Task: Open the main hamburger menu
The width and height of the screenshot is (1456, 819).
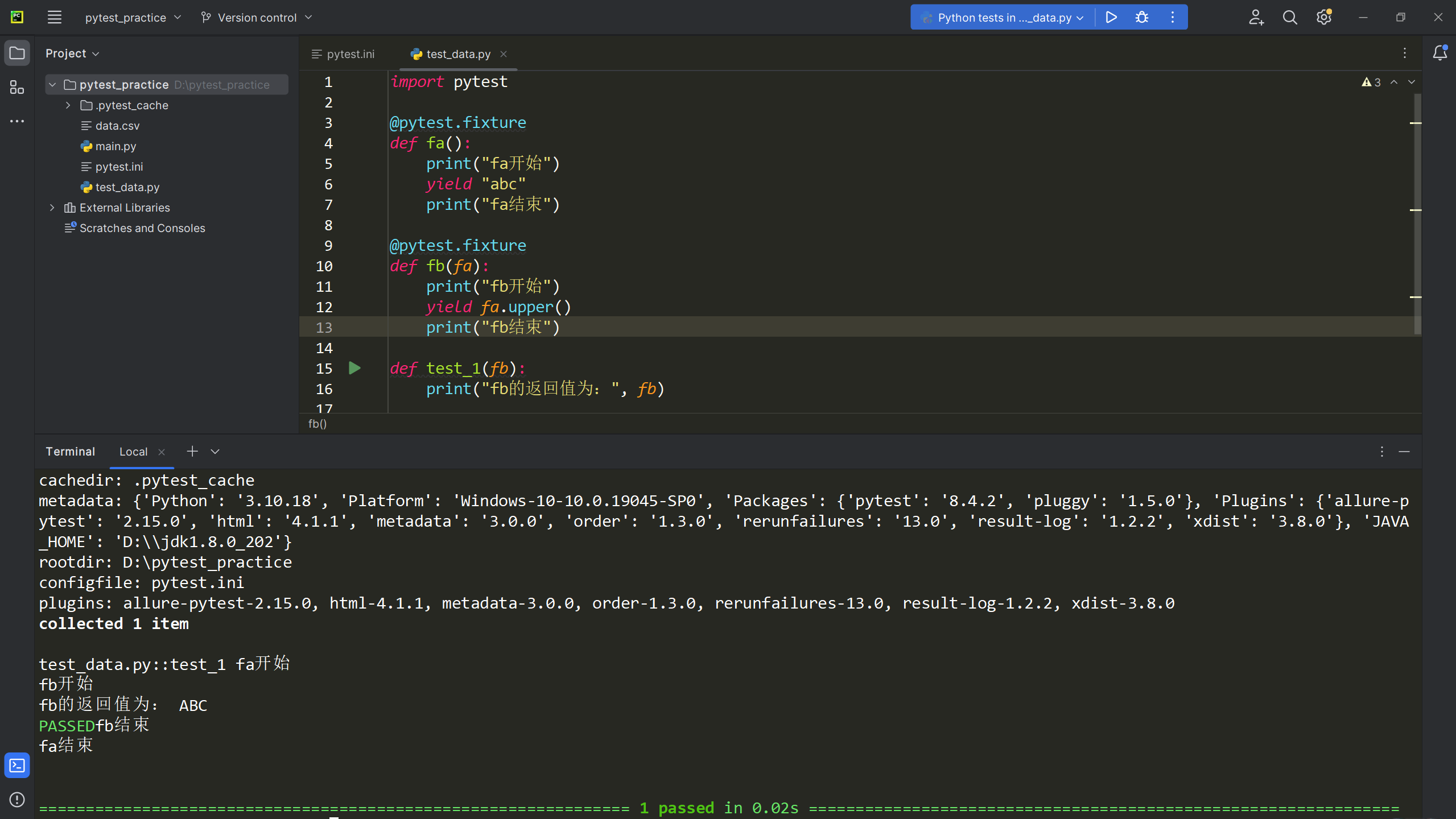Action: [x=54, y=17]
